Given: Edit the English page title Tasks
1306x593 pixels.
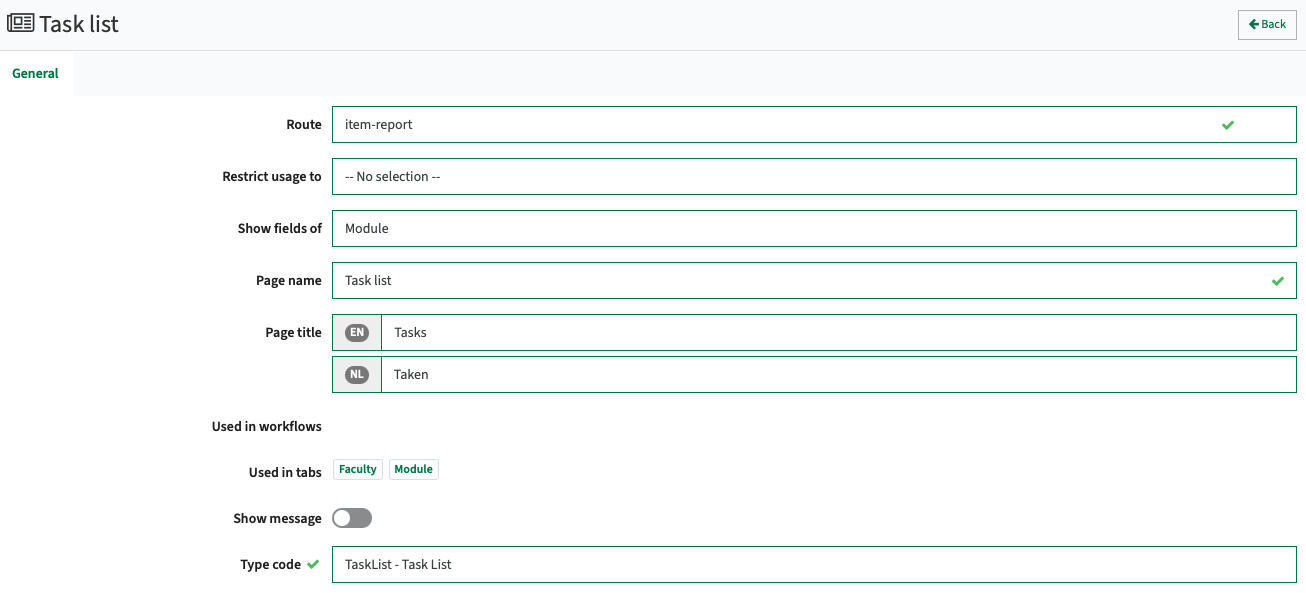Looking at the screenshot, I should (x=839, y=333).
